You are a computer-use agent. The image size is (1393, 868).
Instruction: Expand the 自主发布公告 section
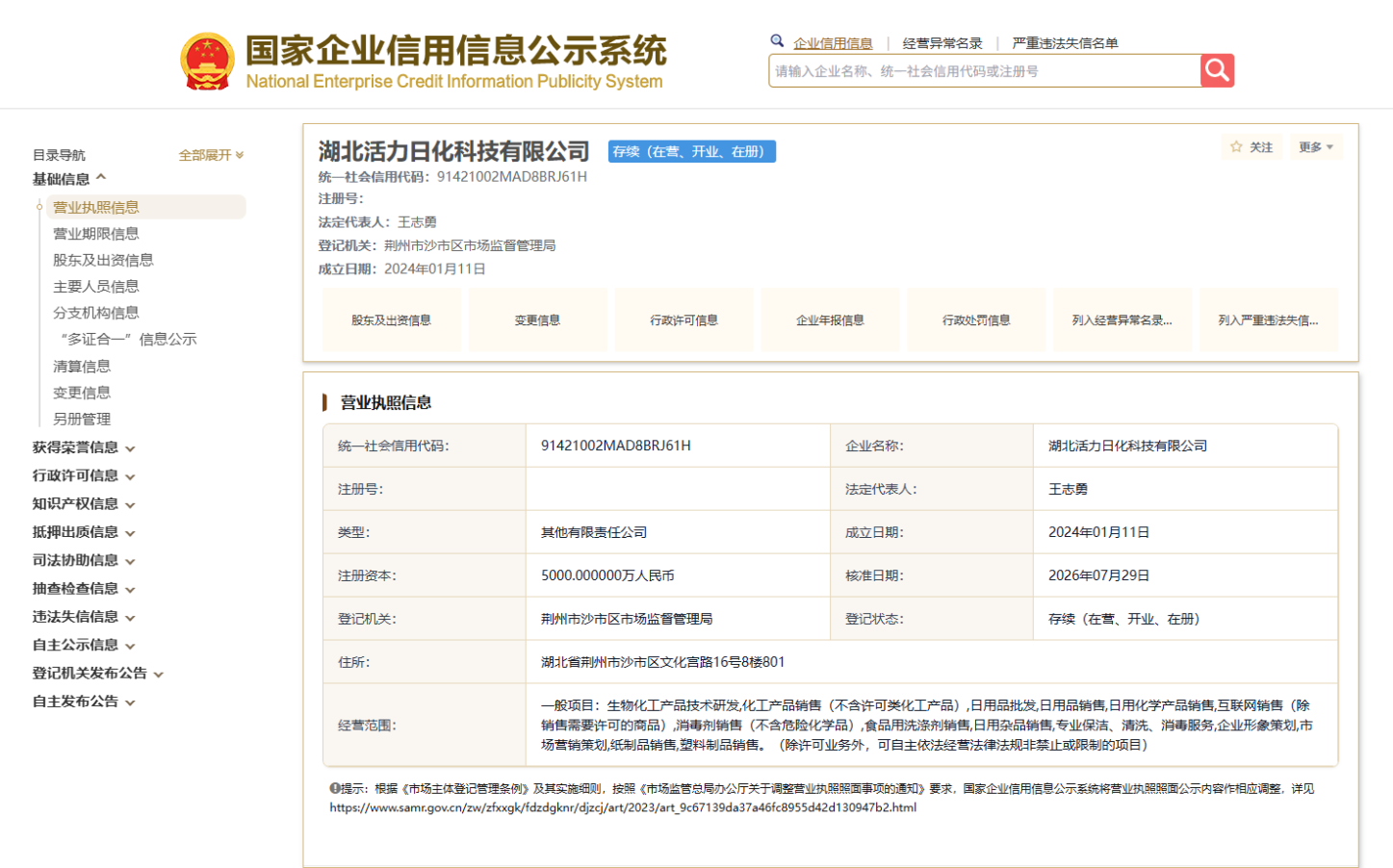click(x=84, y=702)
